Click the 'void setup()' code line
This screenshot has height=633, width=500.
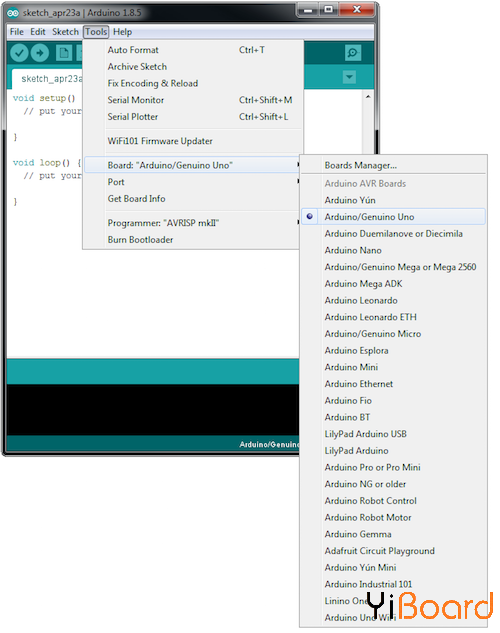(44, 98)
